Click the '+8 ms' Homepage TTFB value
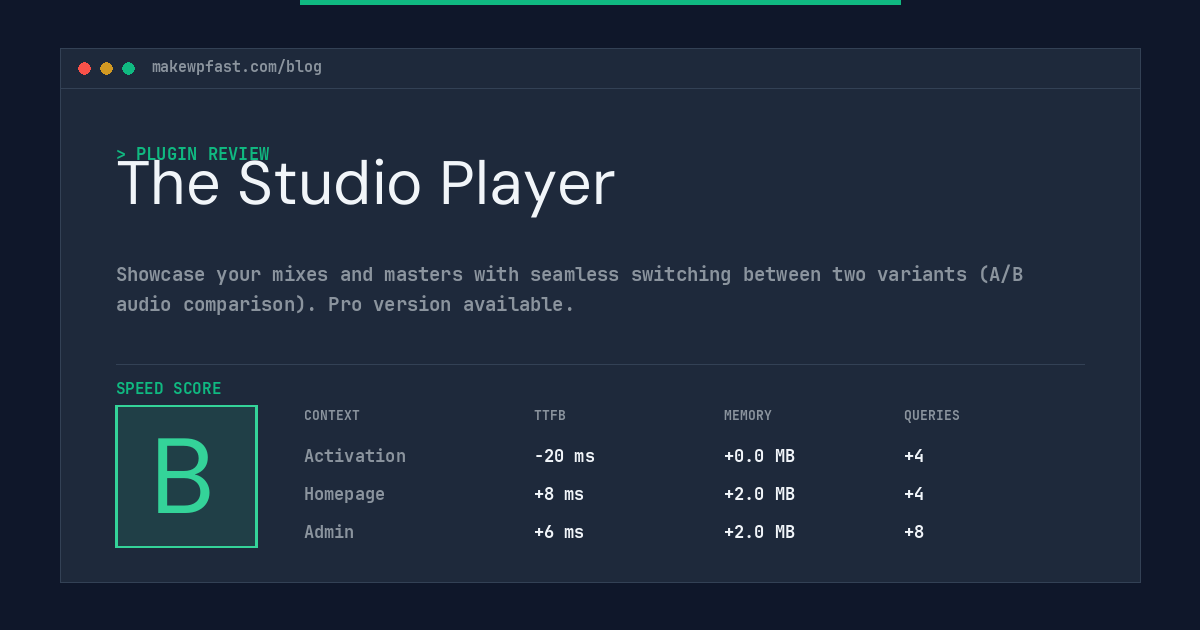This screenshot has width=1200, height=630. click(559, 494)
